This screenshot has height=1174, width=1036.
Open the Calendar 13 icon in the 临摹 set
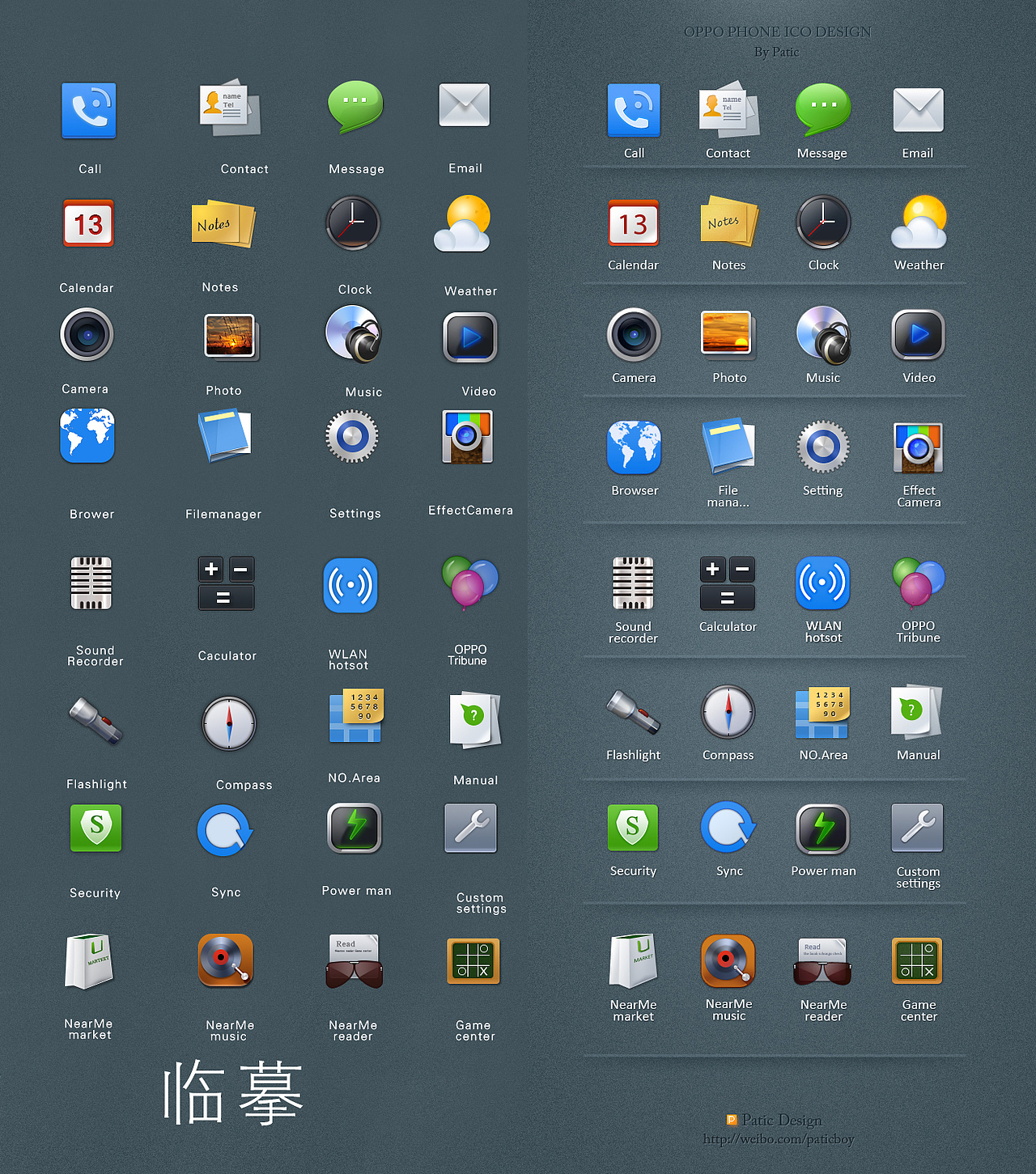(88, 223)
